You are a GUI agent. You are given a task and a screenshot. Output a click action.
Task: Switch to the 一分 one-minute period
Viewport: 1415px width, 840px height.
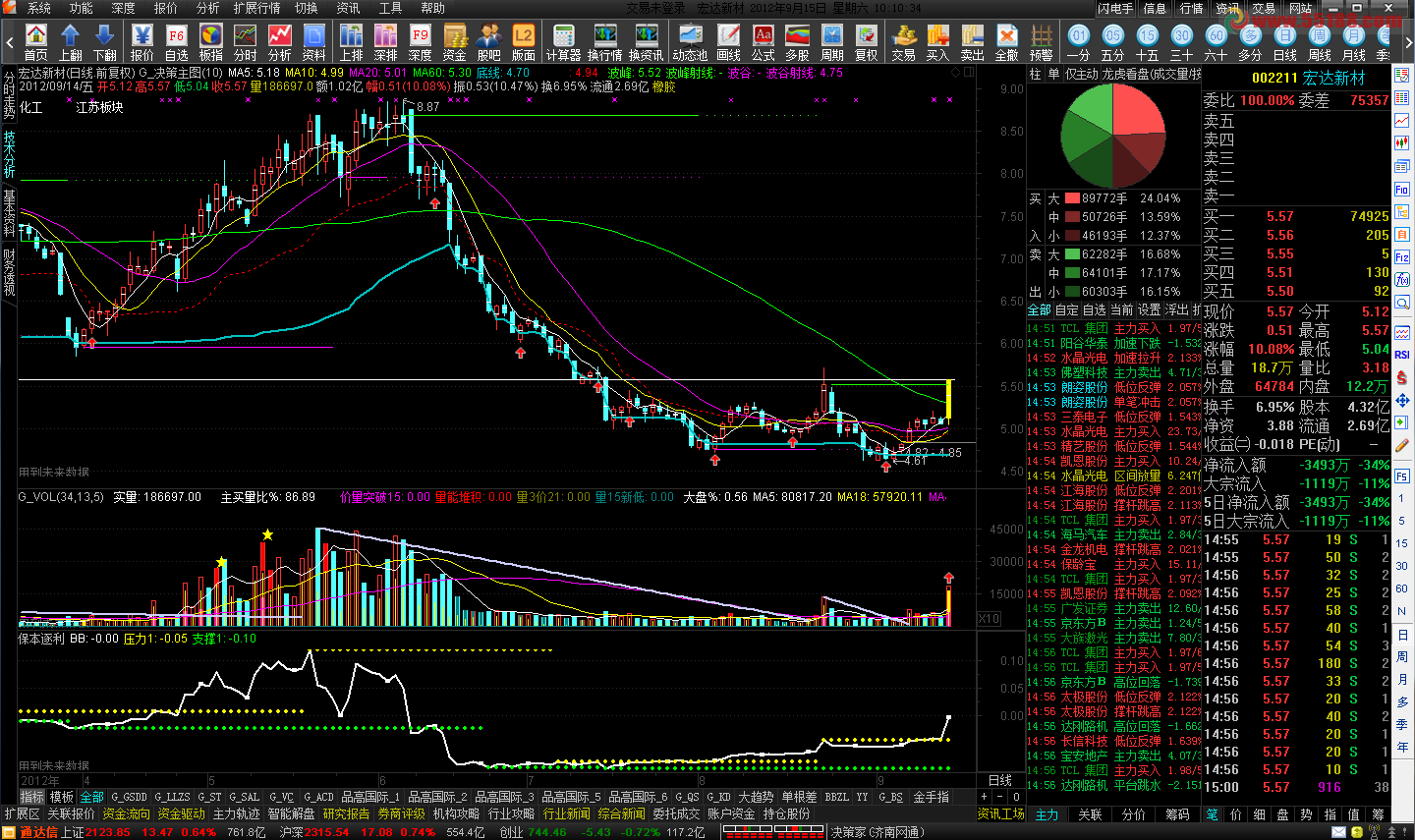(x=1079, y=43)
